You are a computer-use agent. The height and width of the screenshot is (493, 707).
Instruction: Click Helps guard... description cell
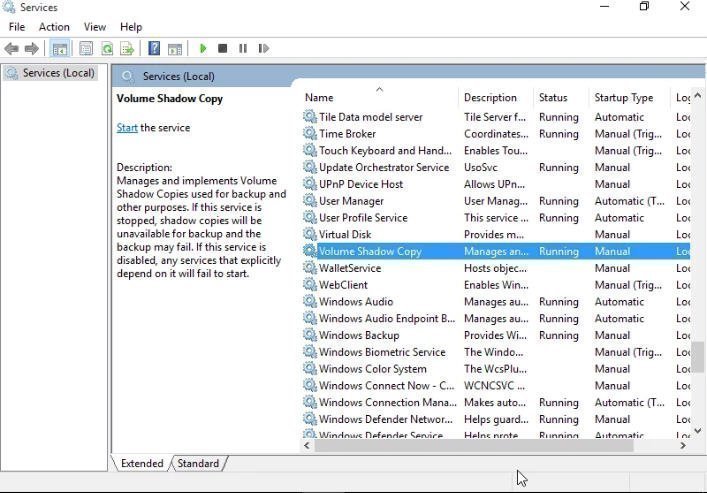[x=496, y=419]
